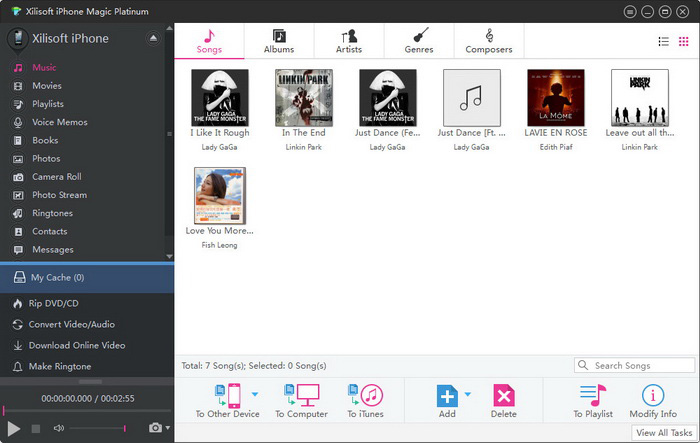Image resolution: width=700 pixels, height=443 pixels.
Task: Click the To iTunes transfer icon
Action: point(365,395)
